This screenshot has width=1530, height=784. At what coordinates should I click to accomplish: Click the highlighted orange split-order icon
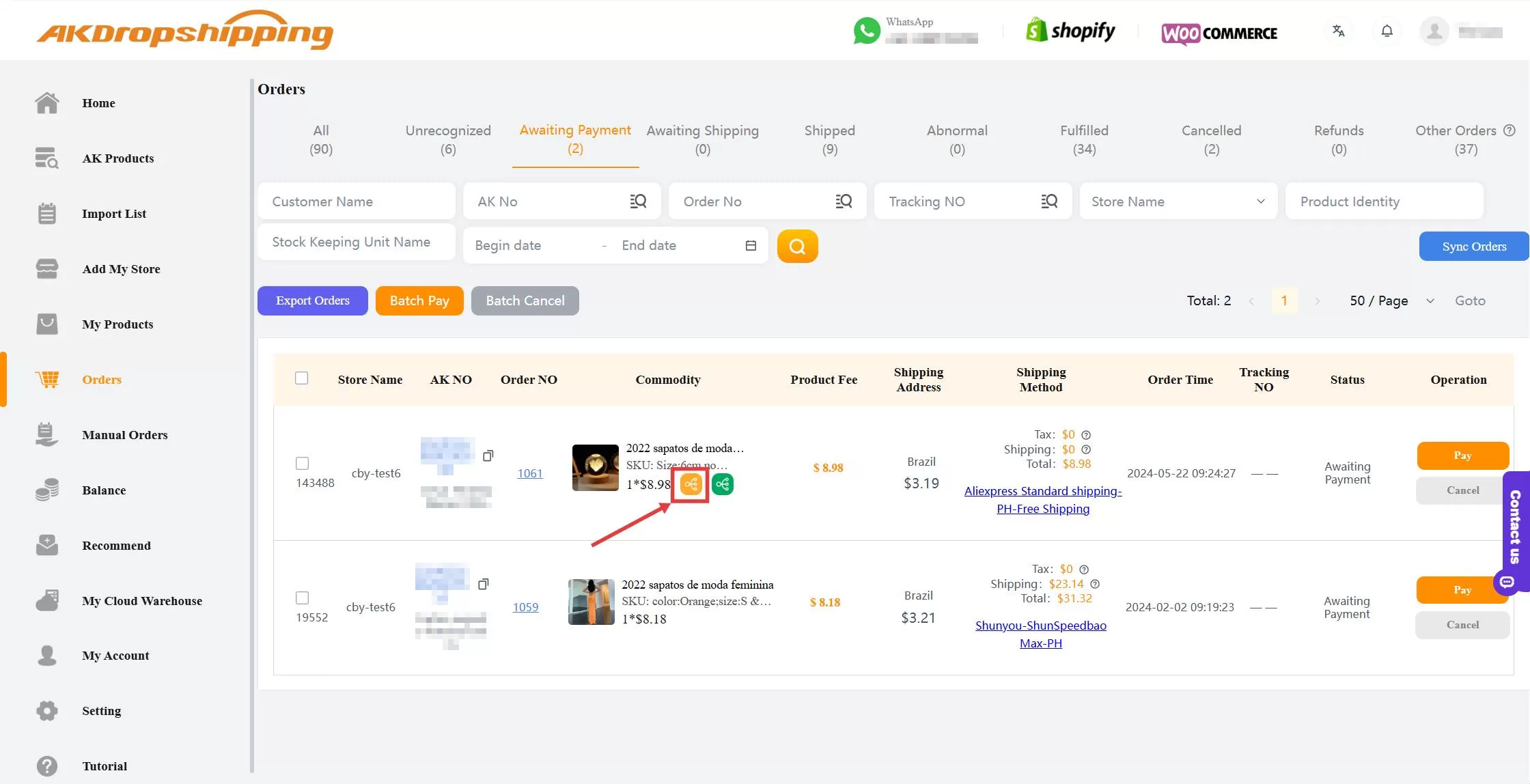pos(691,484)
